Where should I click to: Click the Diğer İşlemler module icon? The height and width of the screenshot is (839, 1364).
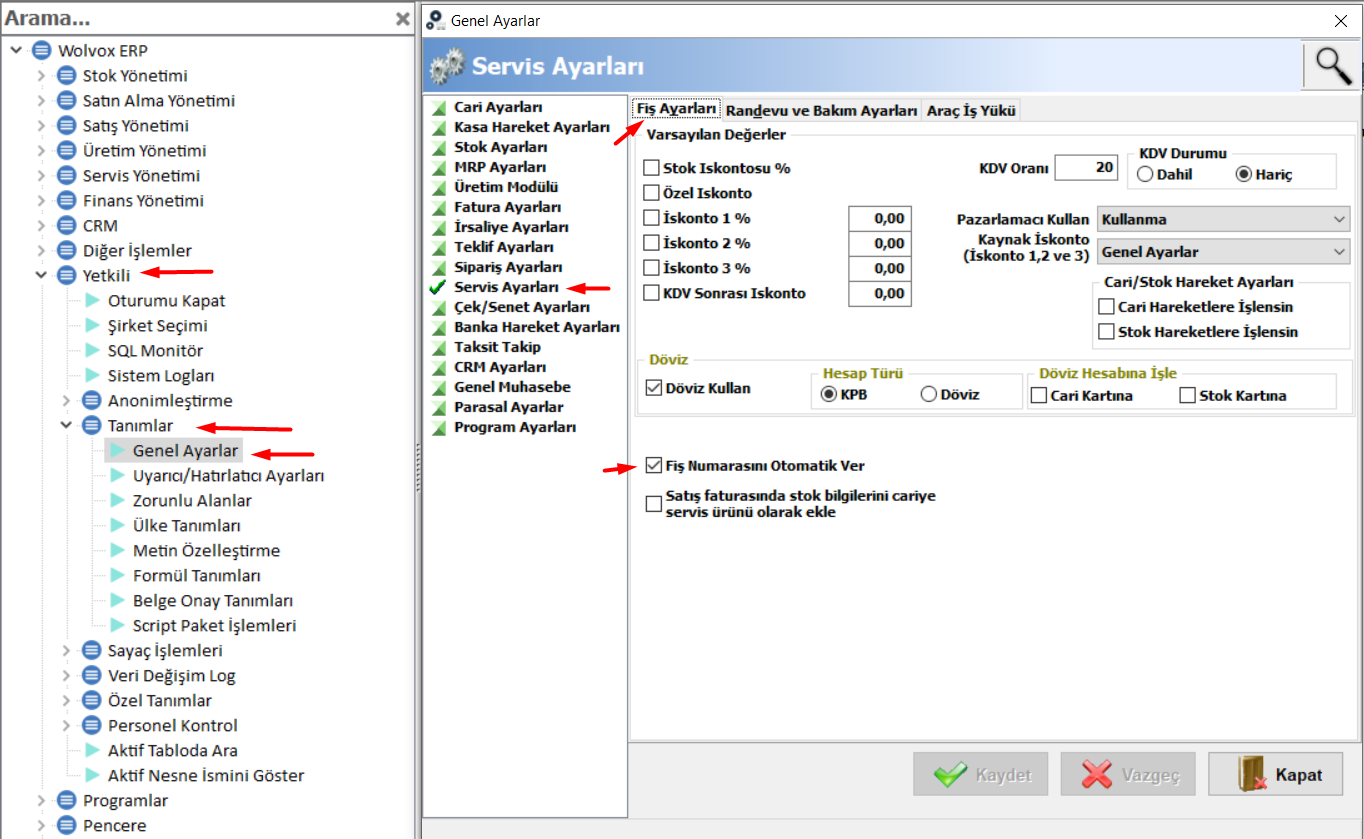point(67,250)
